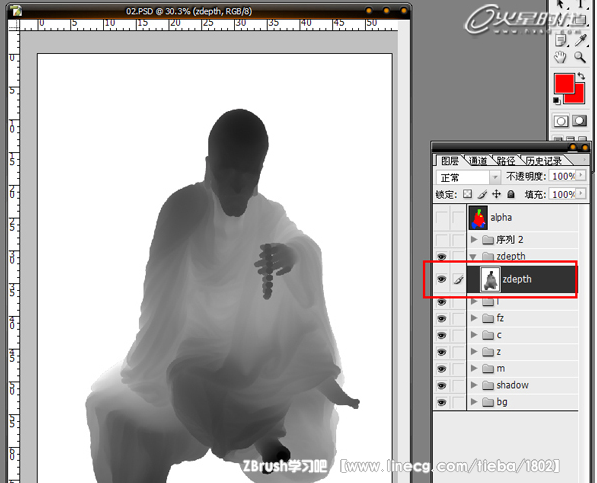Switch to the 历史记录 tab
Viewport: 597px width, 483px height.
click(x=544, y=161)
